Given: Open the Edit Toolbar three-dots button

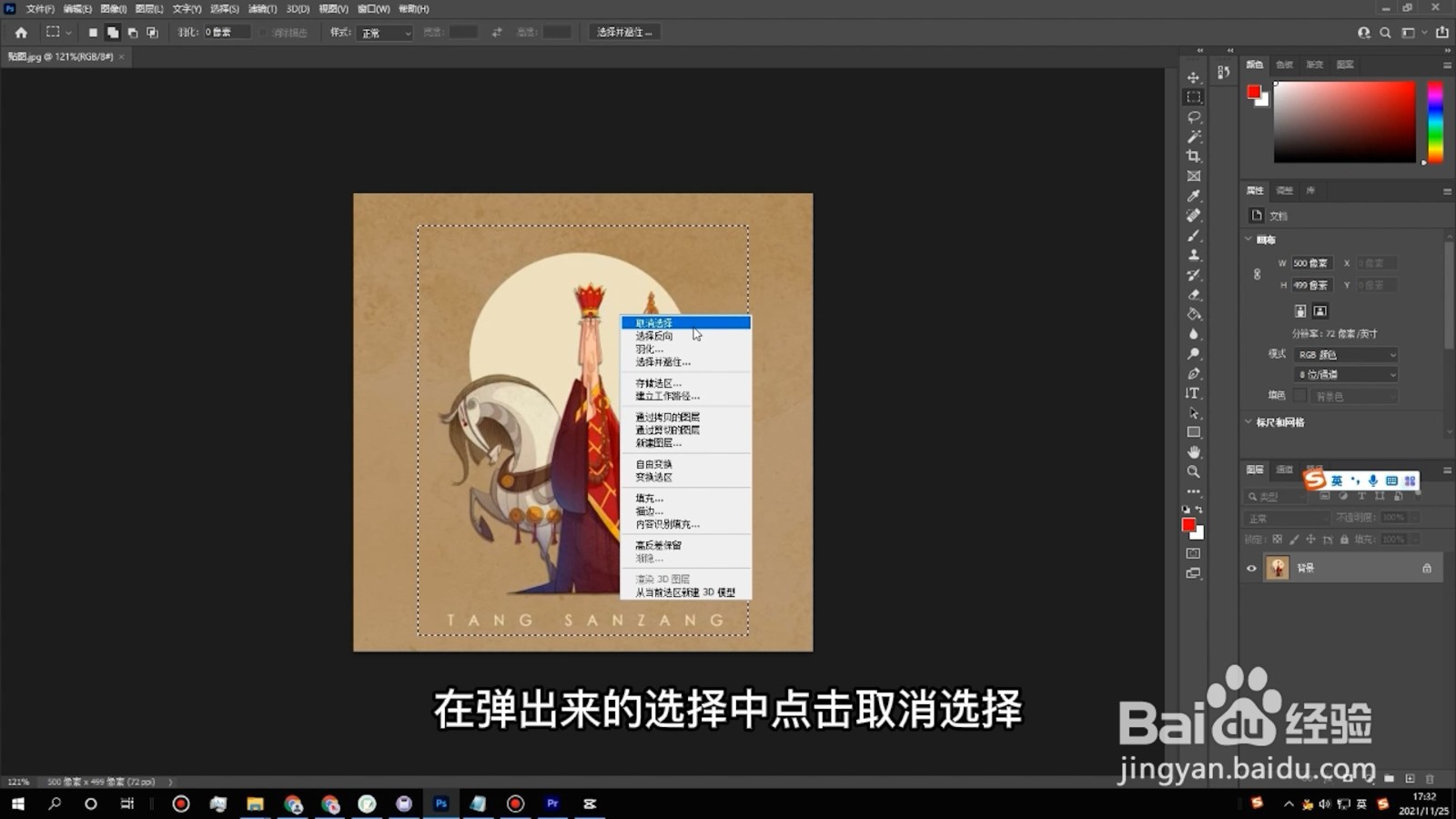Looking at the screenshot, I should [x=1194, y=491].
